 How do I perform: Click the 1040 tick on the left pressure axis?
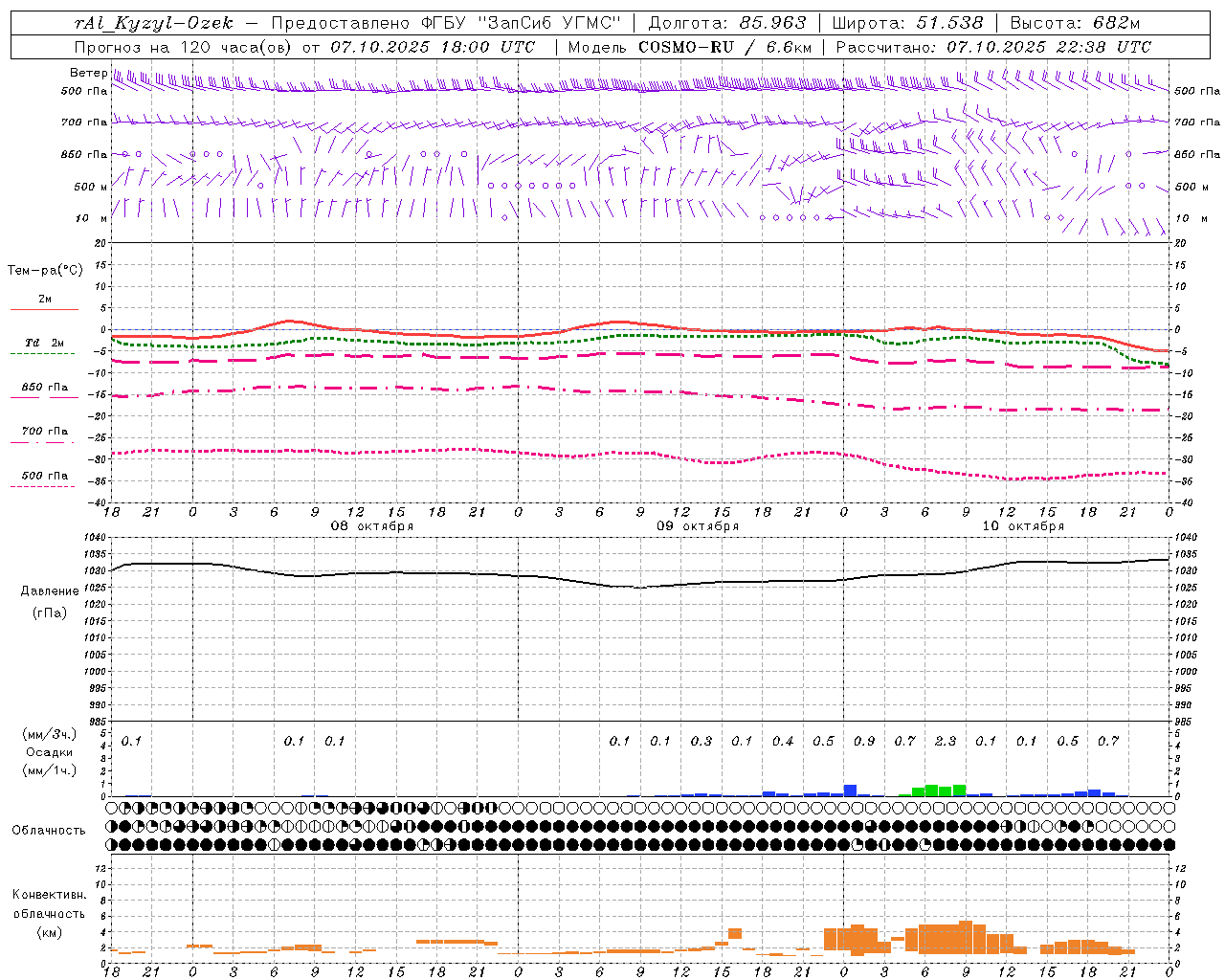[97, 538]
